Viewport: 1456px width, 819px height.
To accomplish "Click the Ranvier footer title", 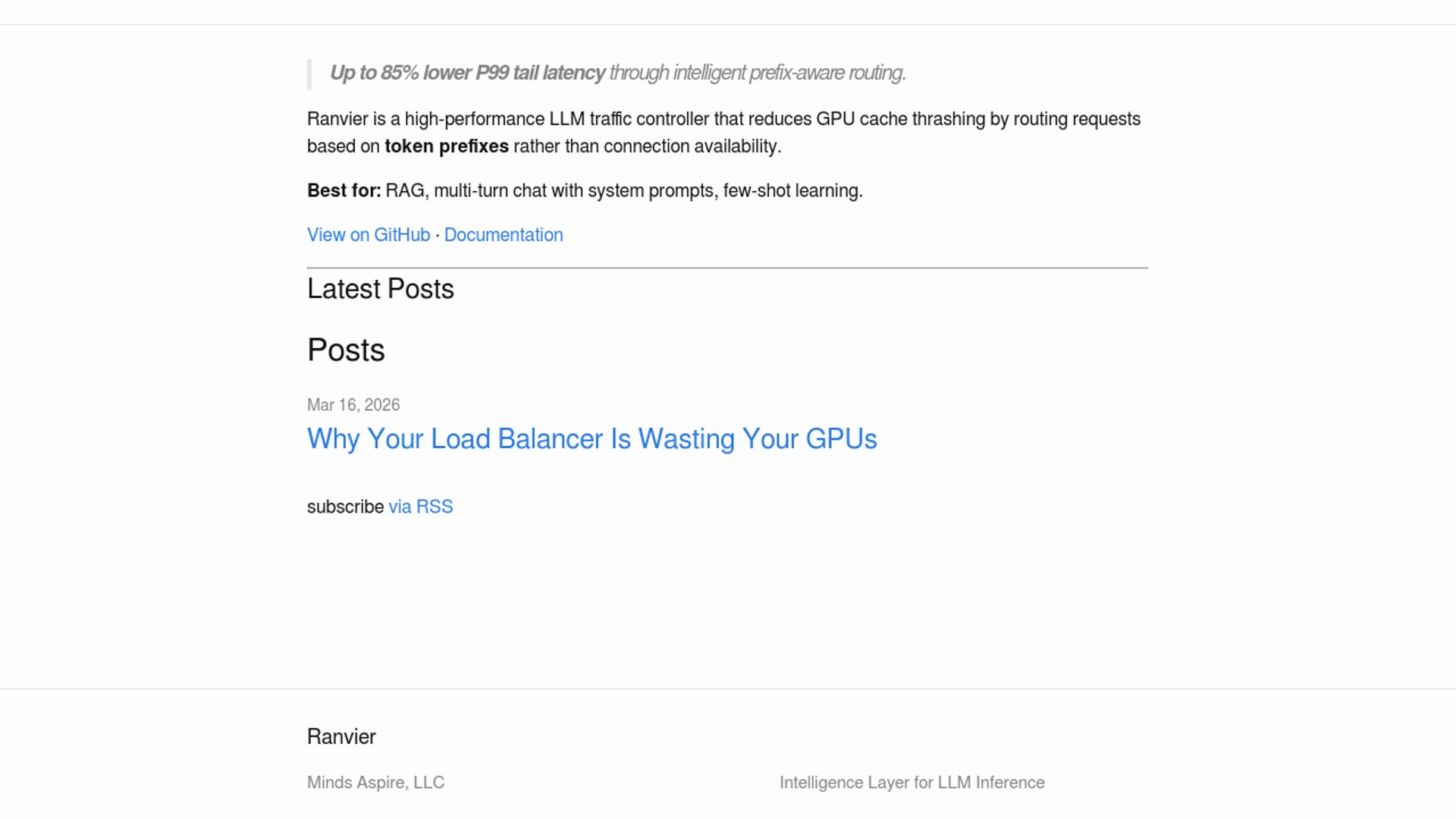I will 341,737.
